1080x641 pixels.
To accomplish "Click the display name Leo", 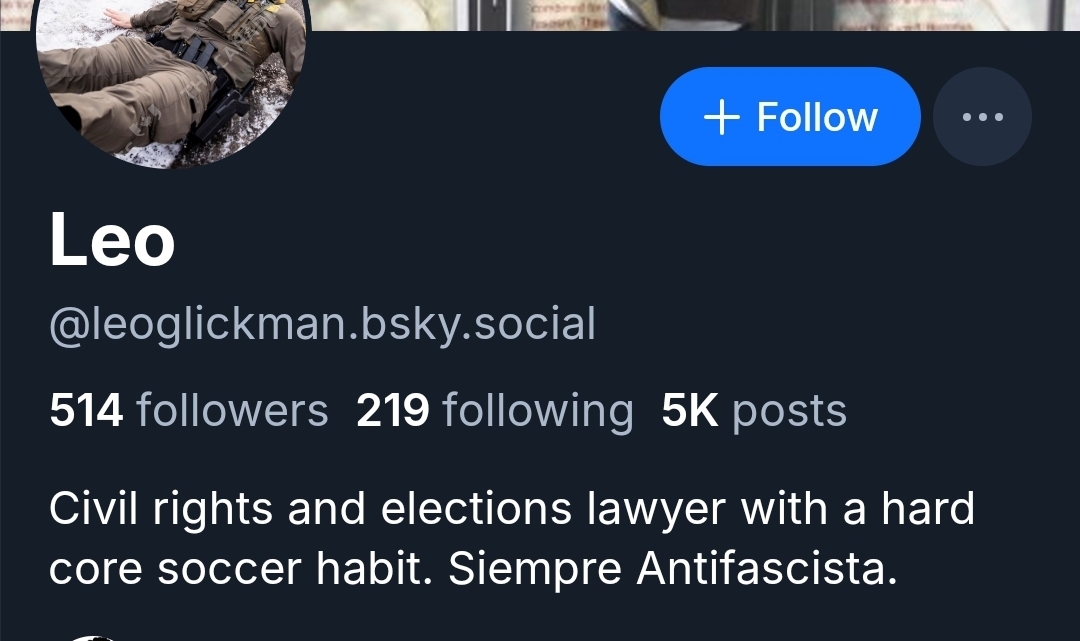I will [112, 242].
